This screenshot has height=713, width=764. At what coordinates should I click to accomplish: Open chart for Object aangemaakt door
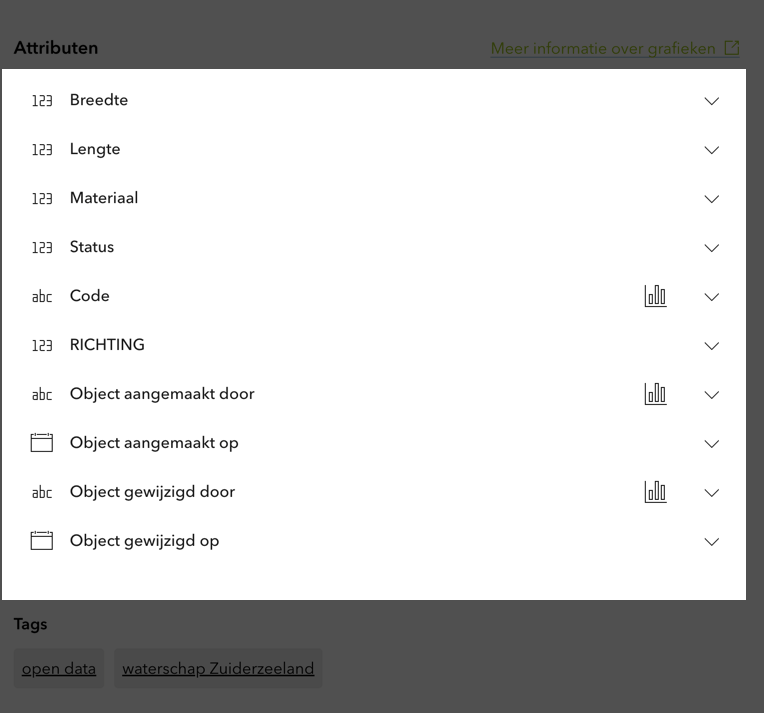point(655,394)
